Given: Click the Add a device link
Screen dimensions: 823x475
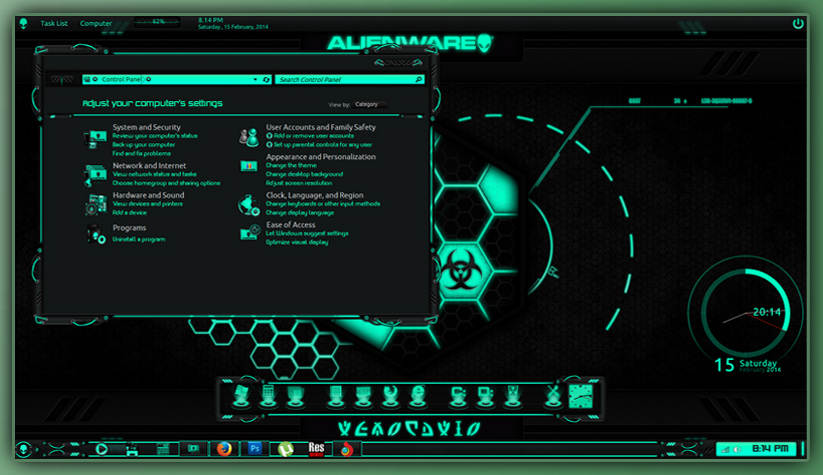Looking at the screenshot, I should coord(130,213).
